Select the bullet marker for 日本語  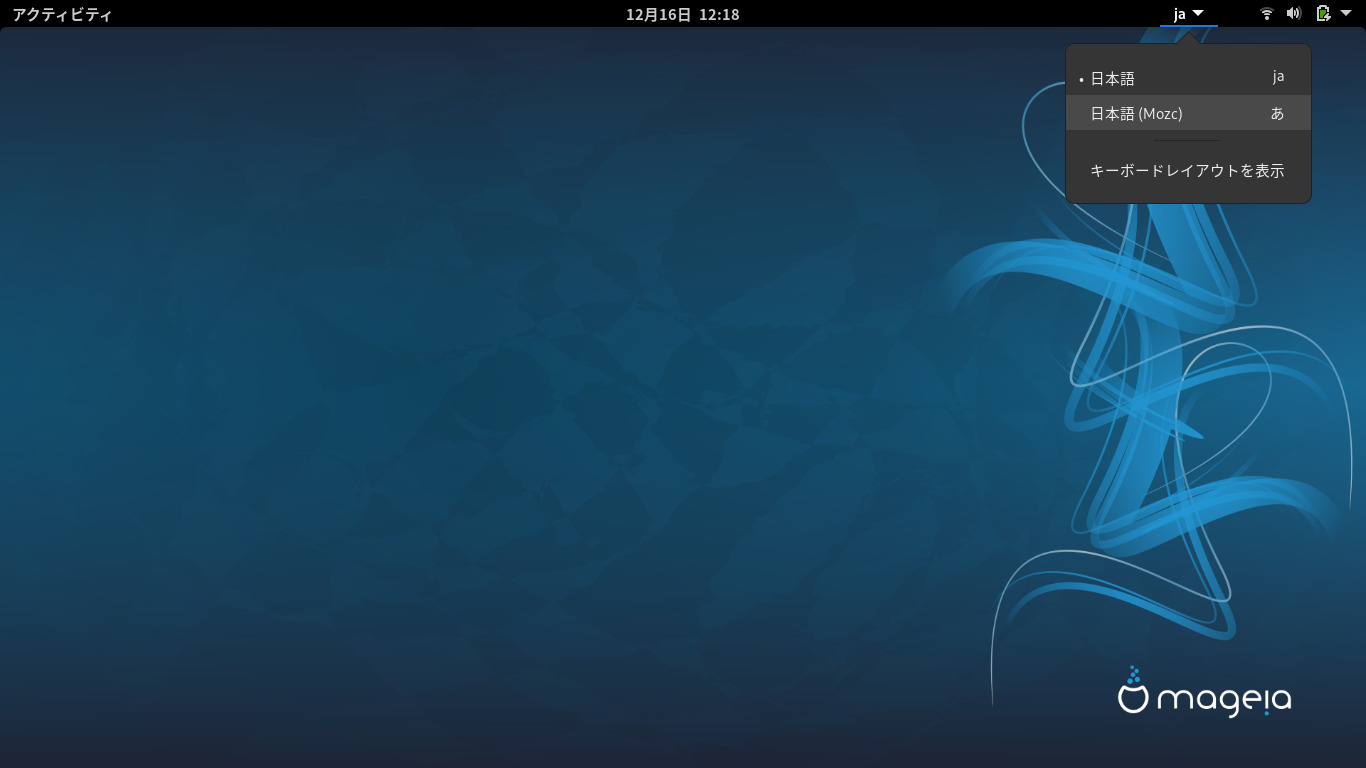(1081, 79)
